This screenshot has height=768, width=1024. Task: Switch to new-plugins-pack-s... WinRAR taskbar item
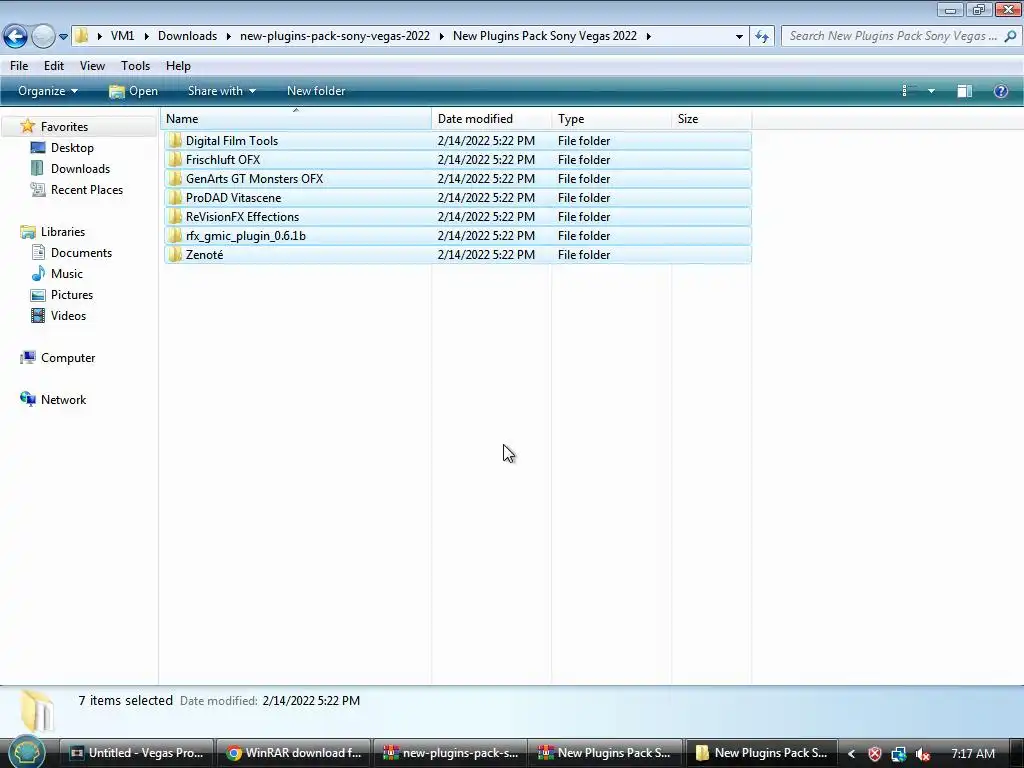(449, 753)
